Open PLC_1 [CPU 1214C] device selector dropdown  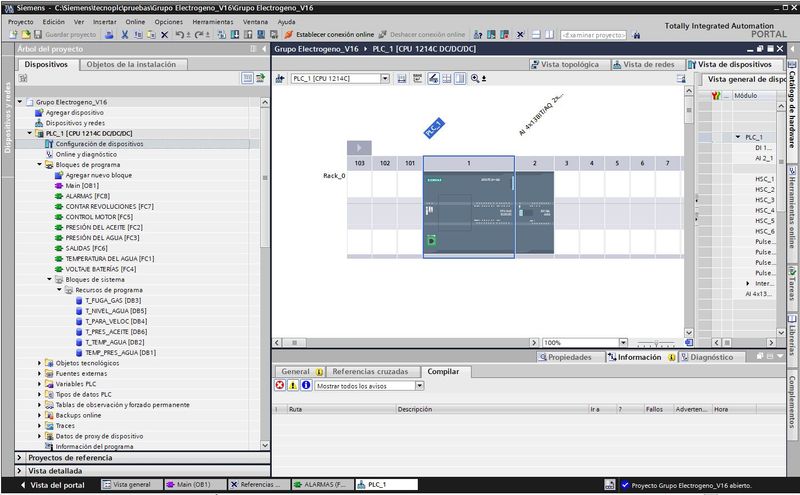[x=385, y=79]
